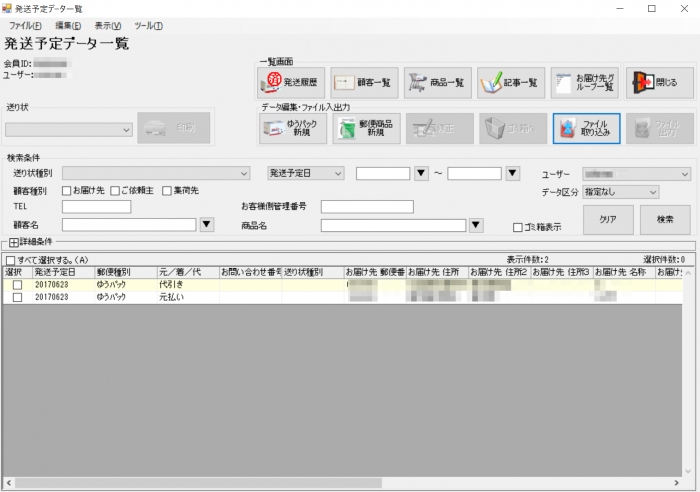Tick the ご依頼主 checkbox
The height and width of the screenshot is (492, 700).
click(x=115, y=191)
